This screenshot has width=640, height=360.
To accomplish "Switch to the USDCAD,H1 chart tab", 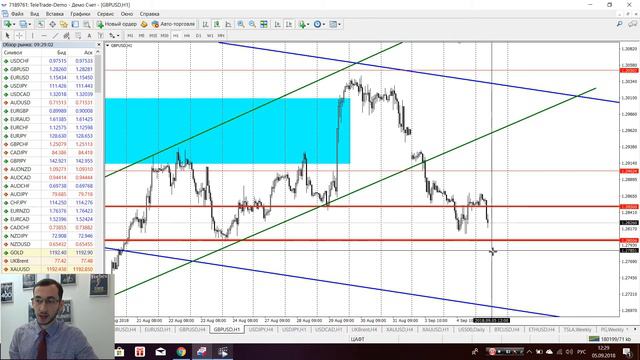I will (x=328, y=329).
